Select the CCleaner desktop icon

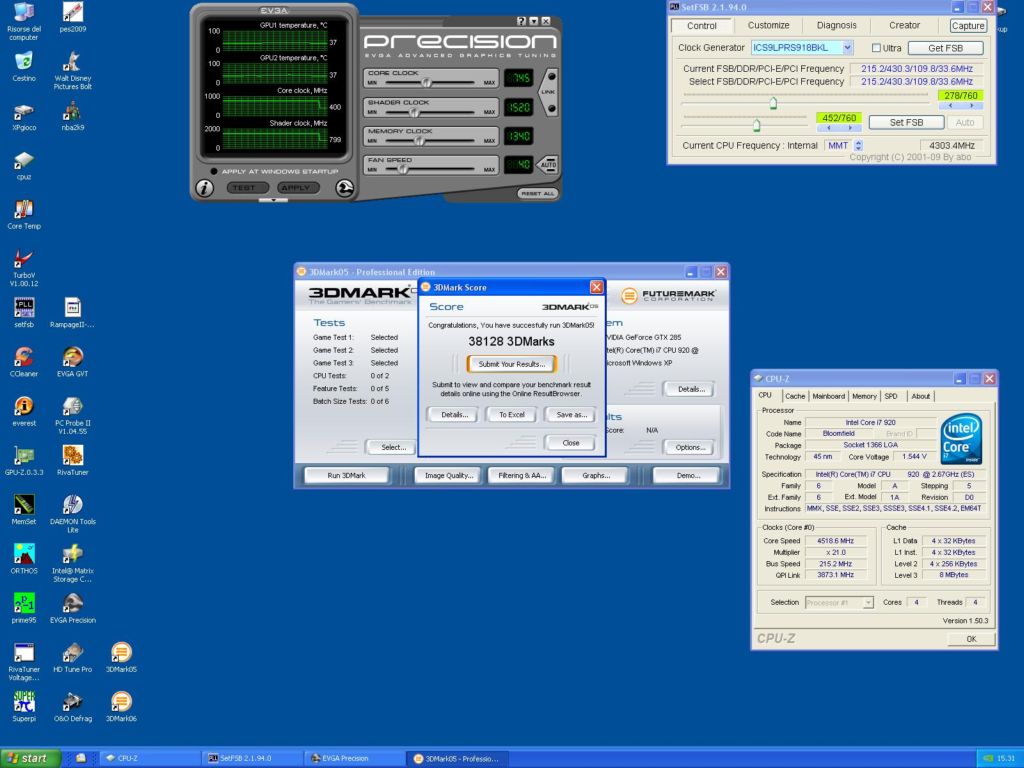click(x=24, y=362)
